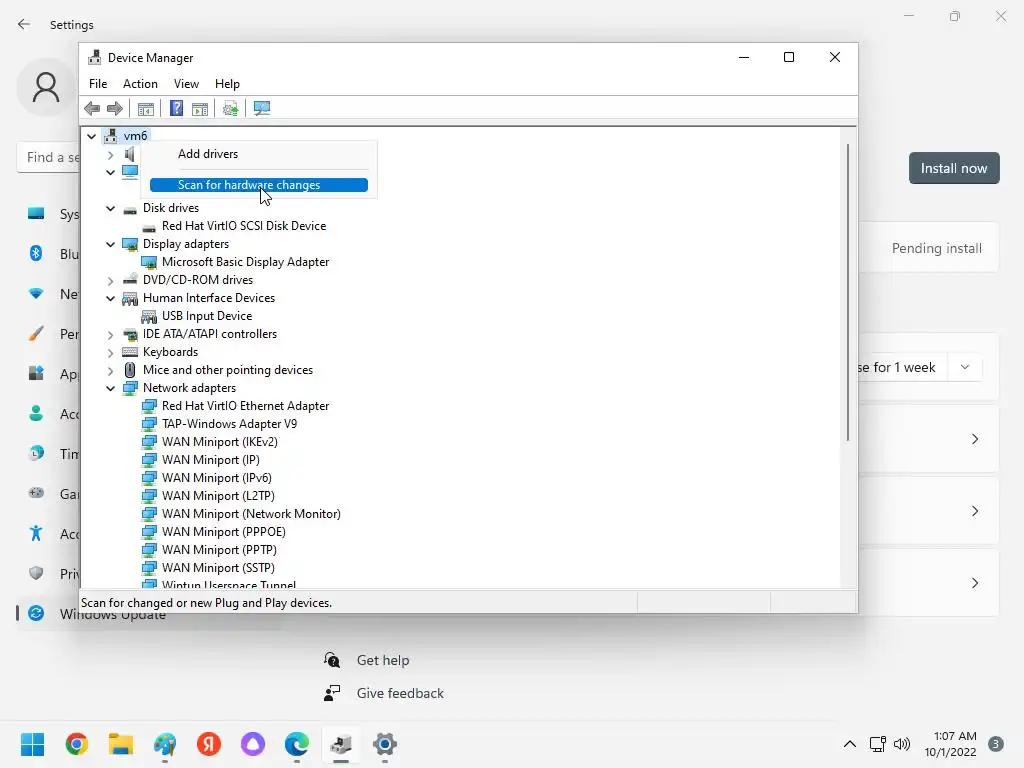
Task: Choose Scan for hardware changes menu entry
Action: click(259, 185)
